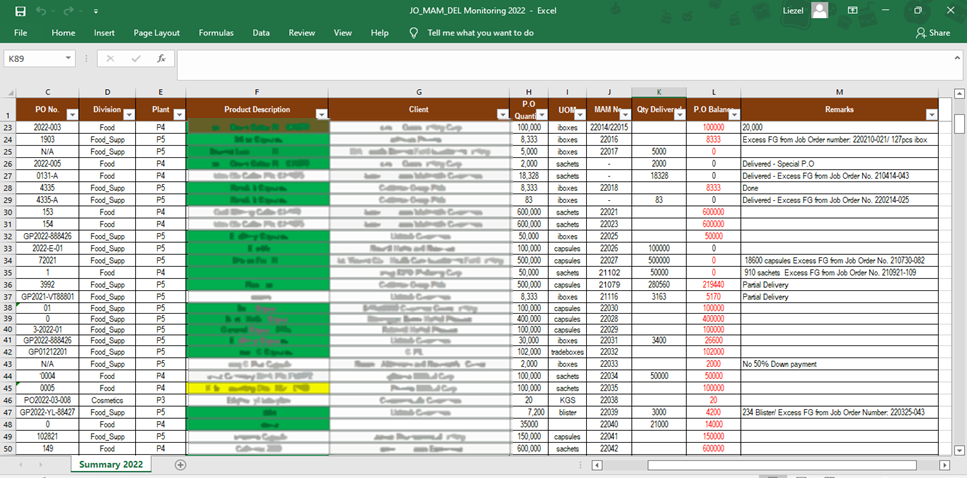970x478 pixels.
Task: Open the PO No. filter dropdown
Action: [72, 114]
